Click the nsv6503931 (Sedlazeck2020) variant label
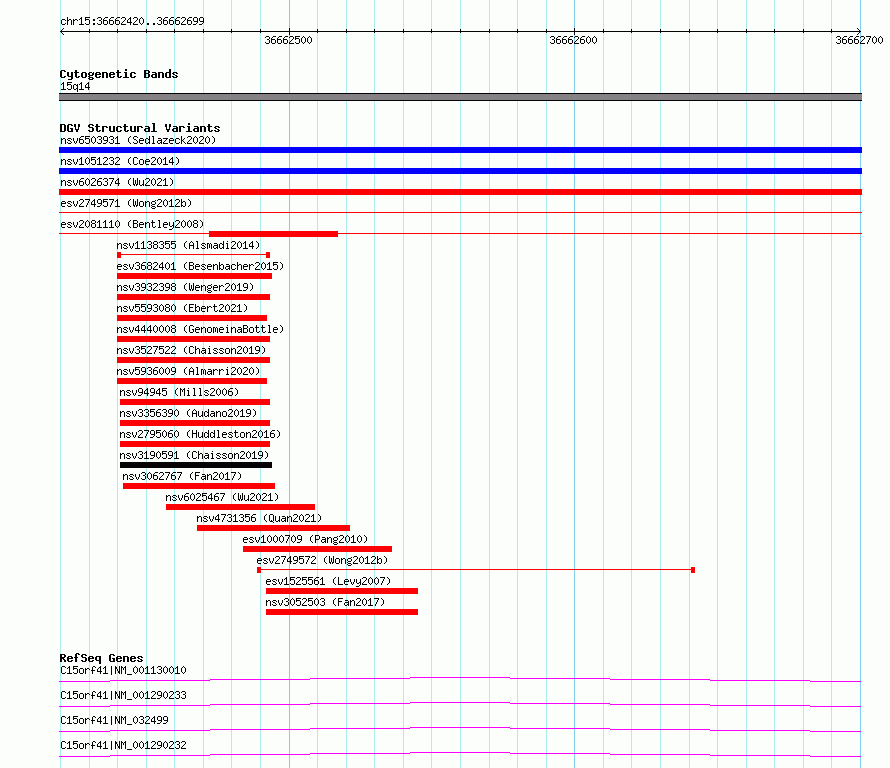890x768 pixels. click(x=138, y=140)
